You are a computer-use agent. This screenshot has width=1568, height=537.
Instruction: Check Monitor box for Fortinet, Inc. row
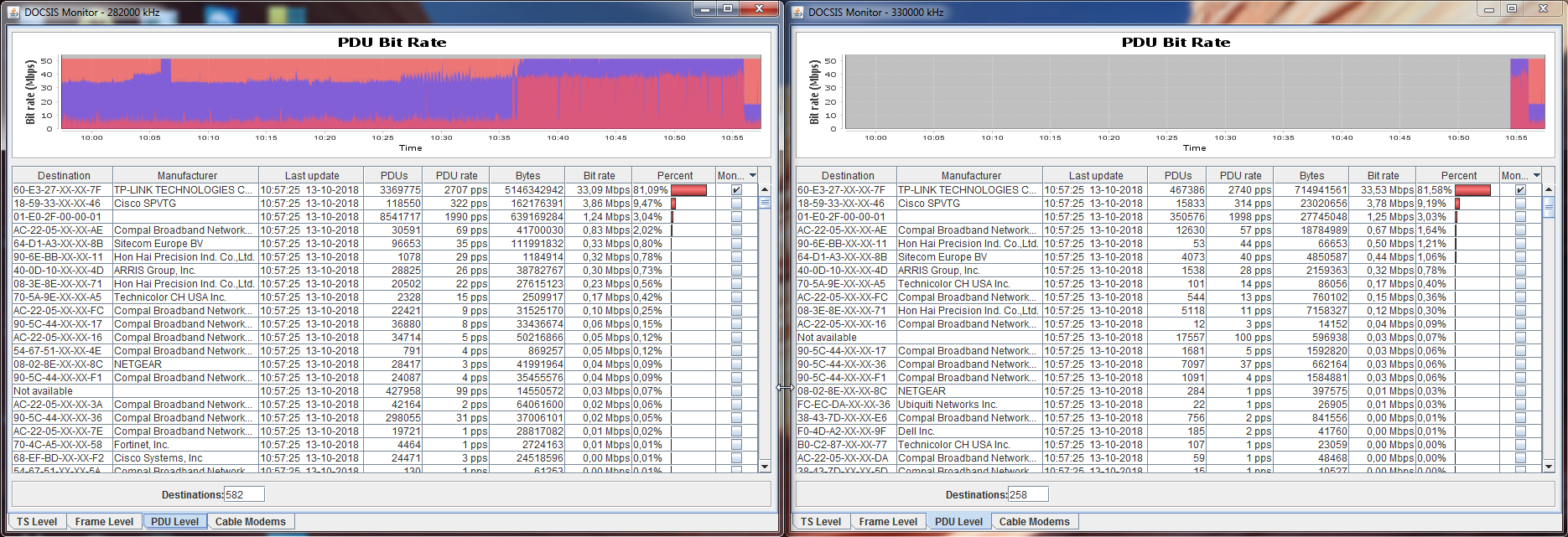click(x=736, y=445)
